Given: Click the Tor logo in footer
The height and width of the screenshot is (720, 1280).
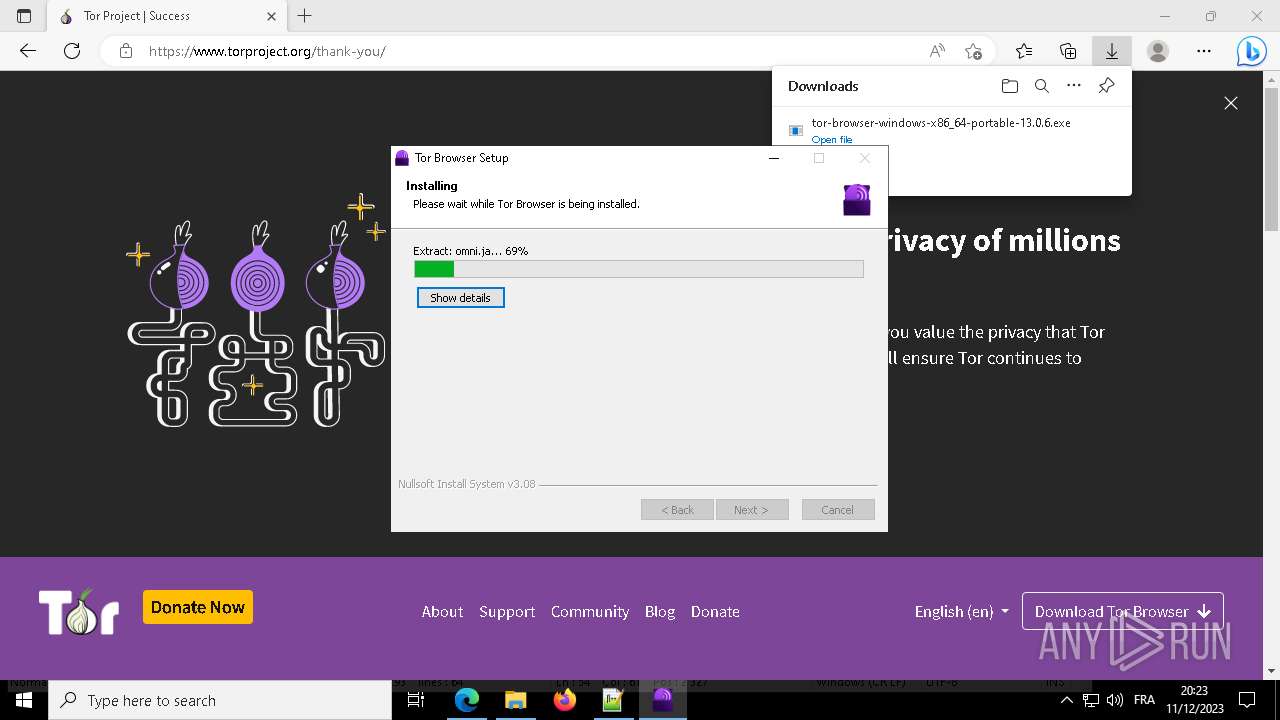Looking at the screenshot, I should pos(79,611).
